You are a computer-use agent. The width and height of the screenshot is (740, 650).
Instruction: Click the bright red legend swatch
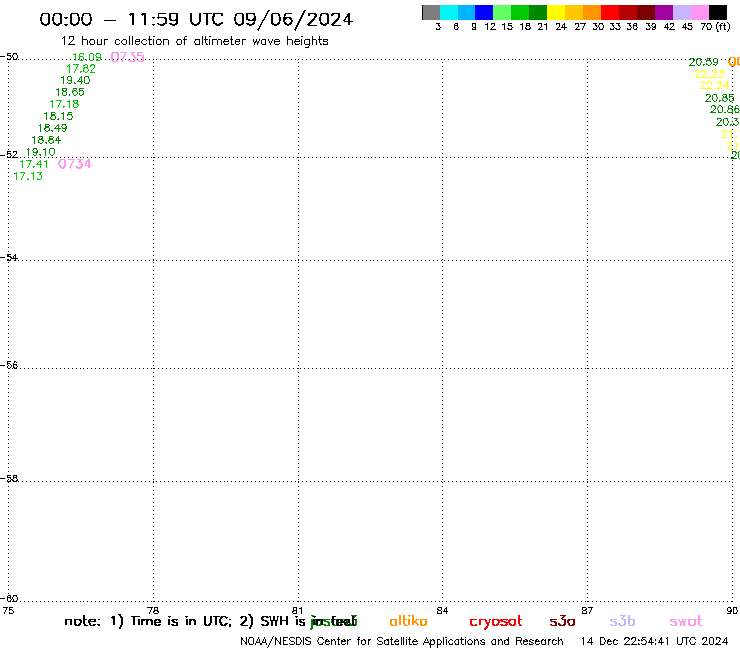(x=610, y=12)
